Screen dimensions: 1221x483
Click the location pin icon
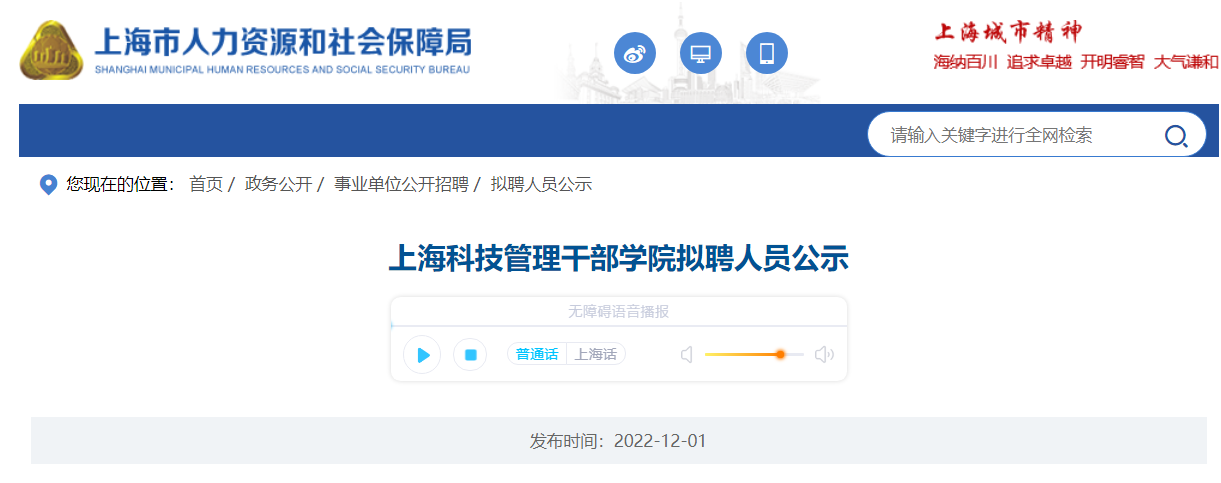(x=48, y=185)
